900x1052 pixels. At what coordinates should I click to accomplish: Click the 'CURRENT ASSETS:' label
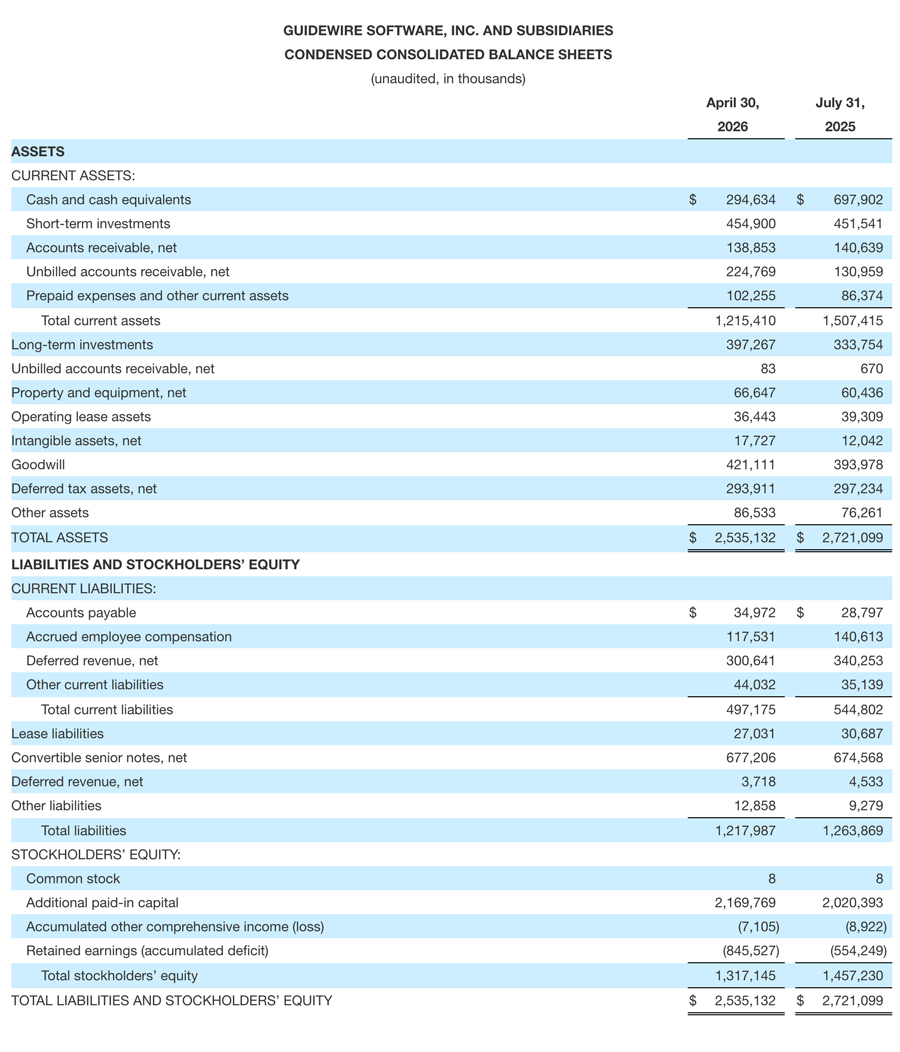[72, 176]
